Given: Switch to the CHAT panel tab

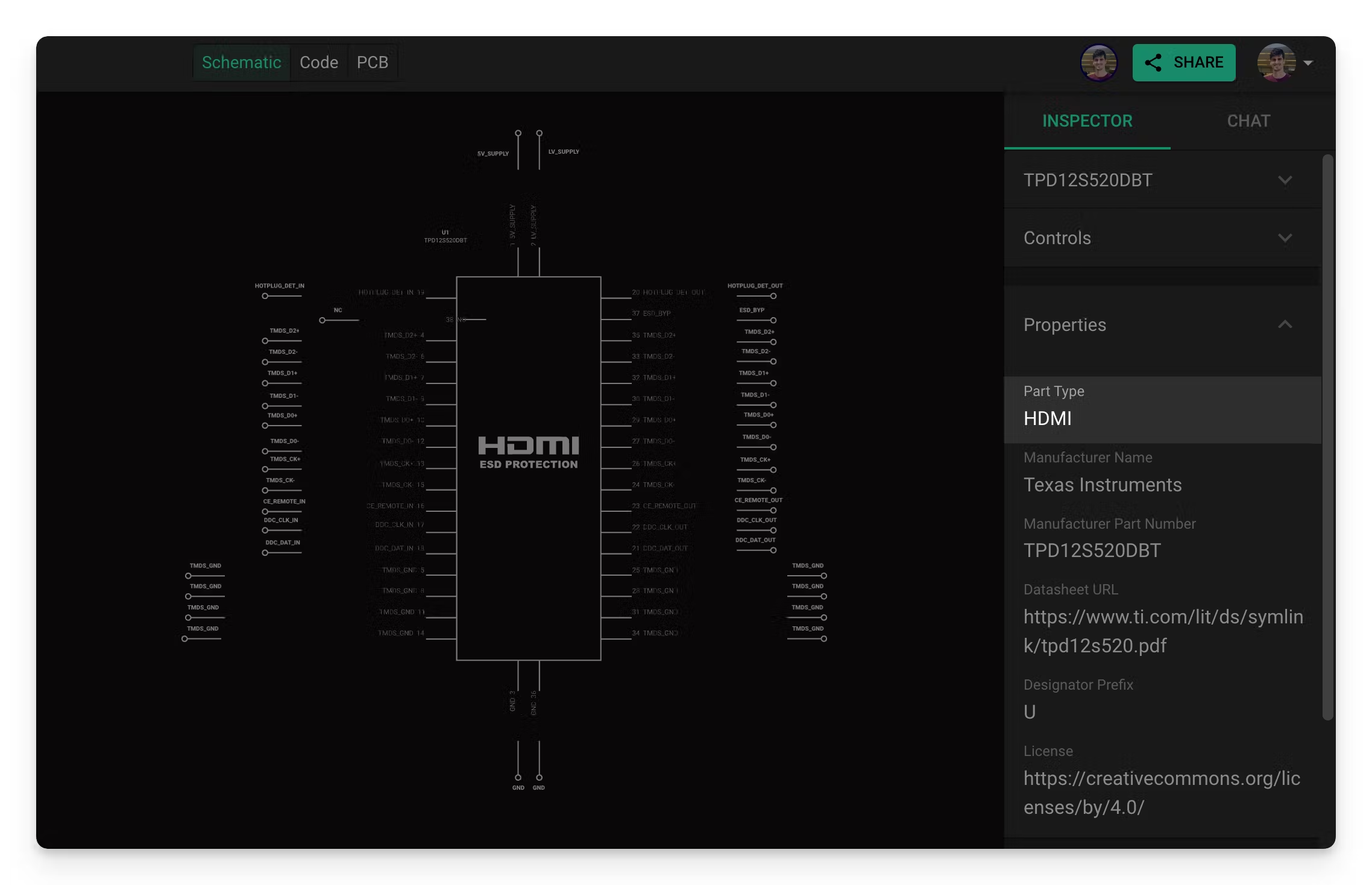Looking at the screenshot, I should click(1248, 121).
